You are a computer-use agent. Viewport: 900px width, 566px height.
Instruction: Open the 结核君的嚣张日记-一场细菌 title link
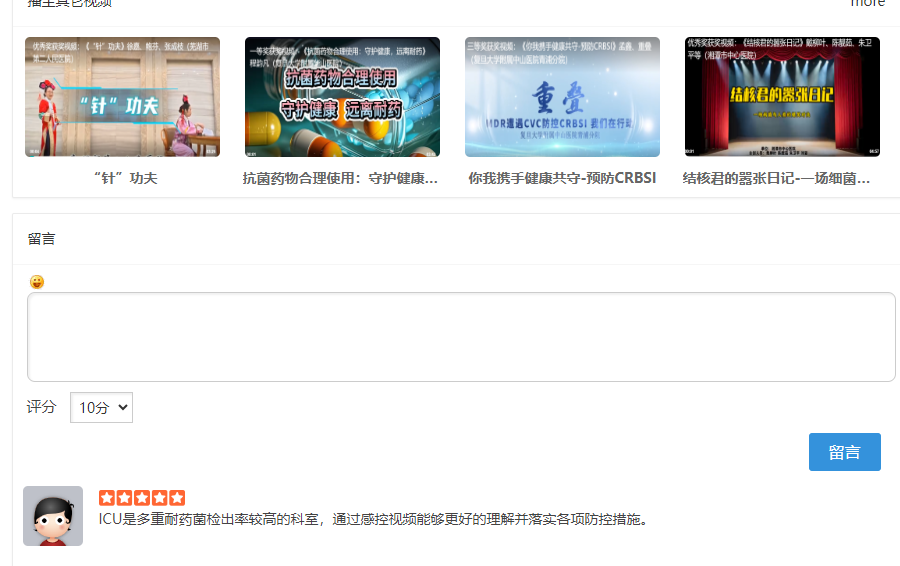tap(776, 178)
